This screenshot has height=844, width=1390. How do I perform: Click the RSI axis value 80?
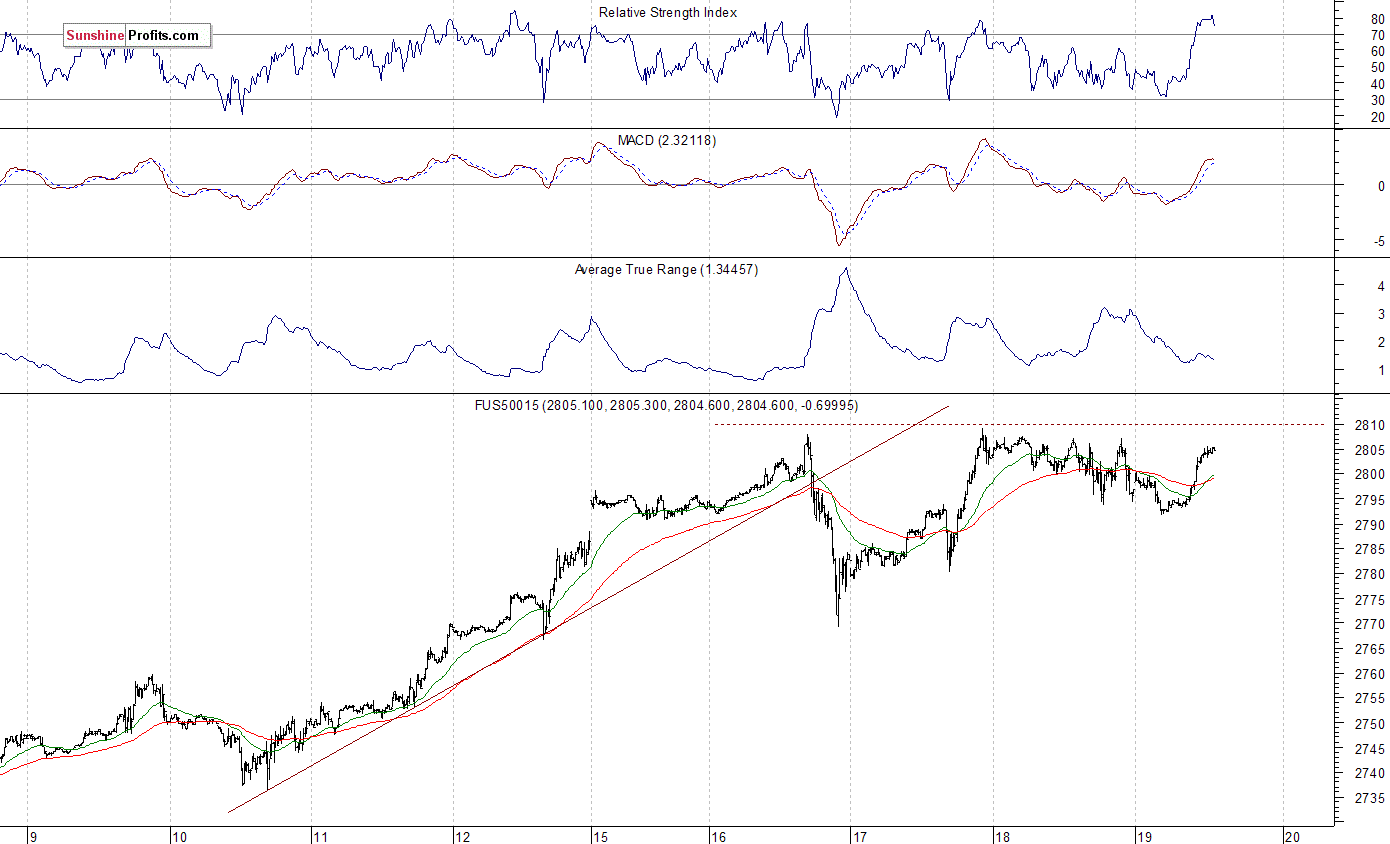click(1378, 19)
